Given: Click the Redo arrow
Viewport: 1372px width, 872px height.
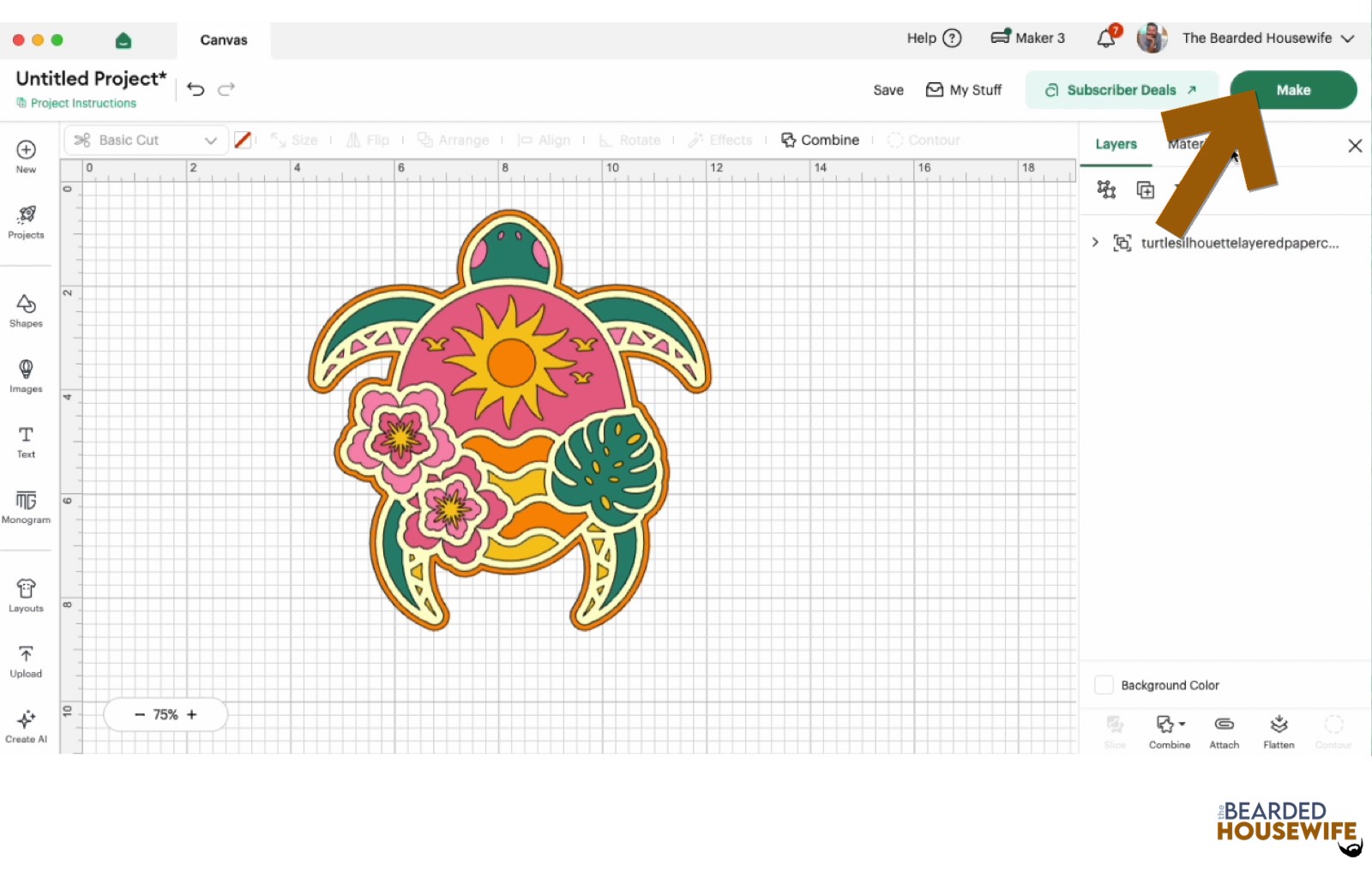Looking at the screenshot, I should [226, 89].
